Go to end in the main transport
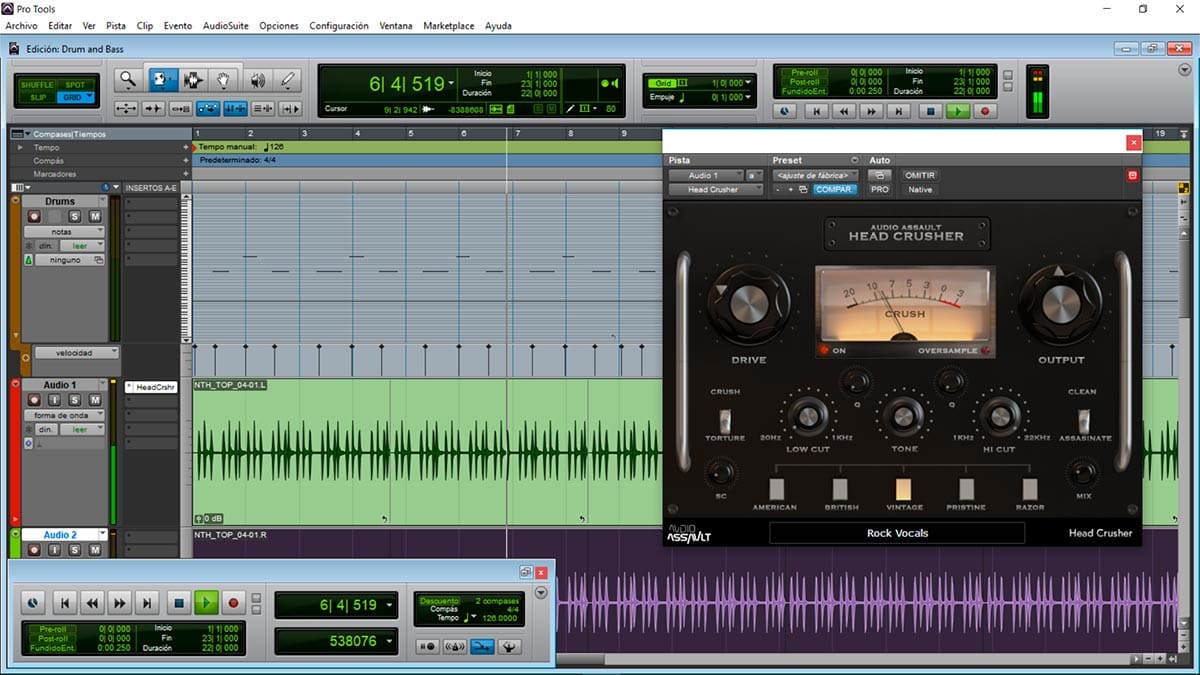Viewport: 1200px width, 675px height. click(x=901, y=112)
